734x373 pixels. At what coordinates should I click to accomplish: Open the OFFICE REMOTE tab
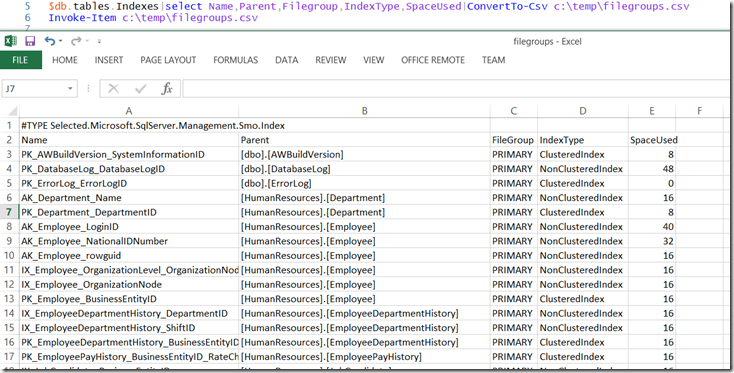433,60
